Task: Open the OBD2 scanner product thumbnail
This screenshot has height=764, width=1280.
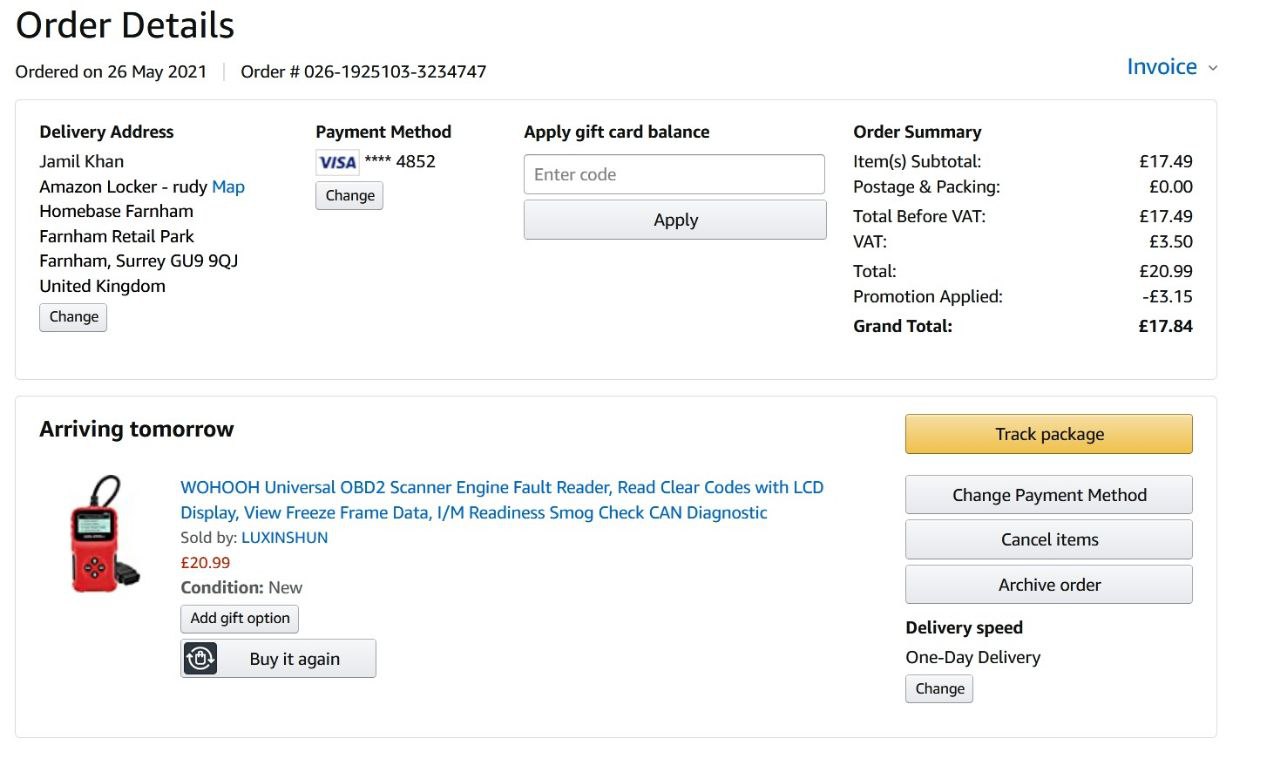Action: [x=99, y=534]
